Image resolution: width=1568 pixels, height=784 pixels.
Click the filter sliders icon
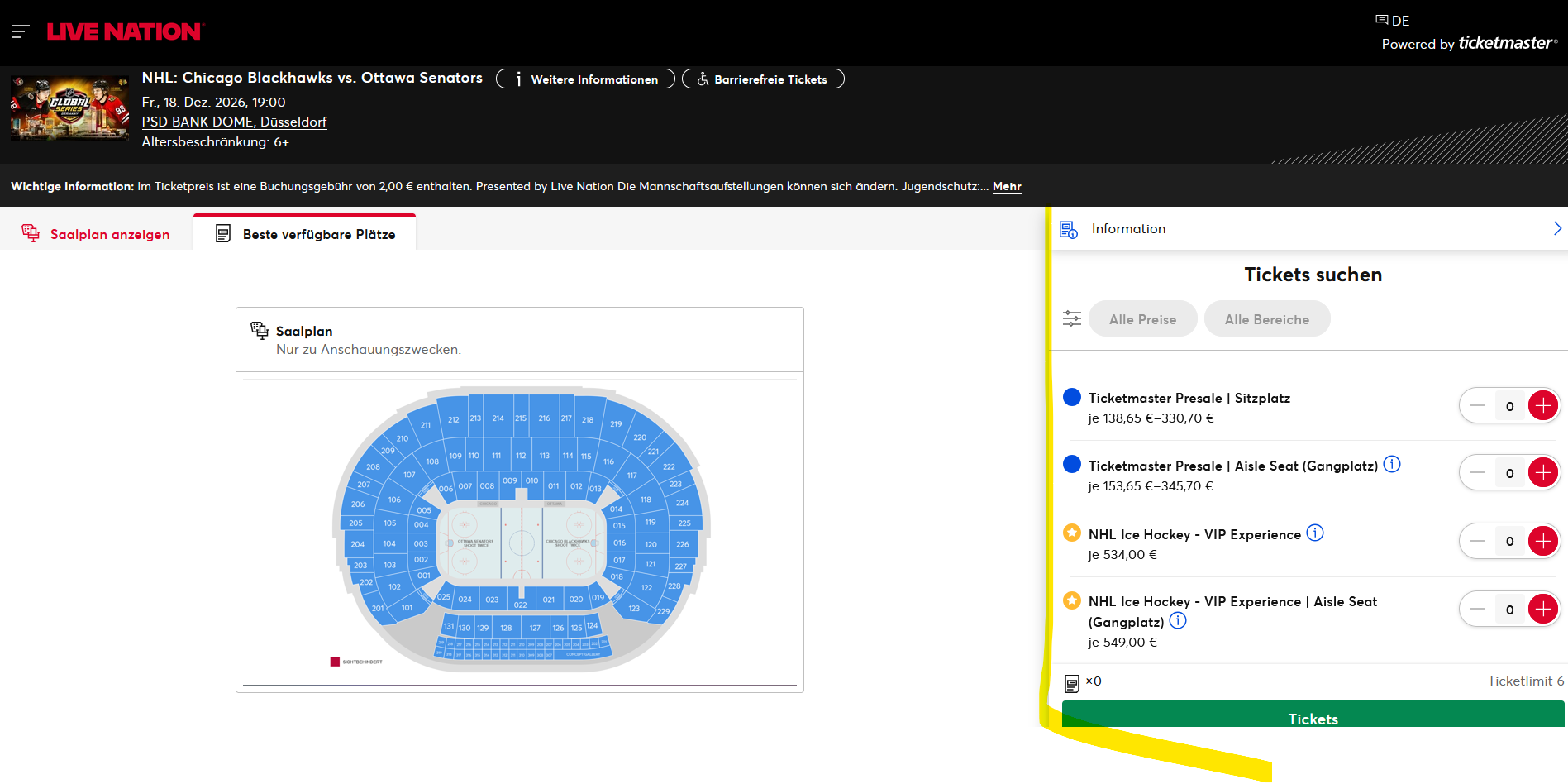point(1071,318)
